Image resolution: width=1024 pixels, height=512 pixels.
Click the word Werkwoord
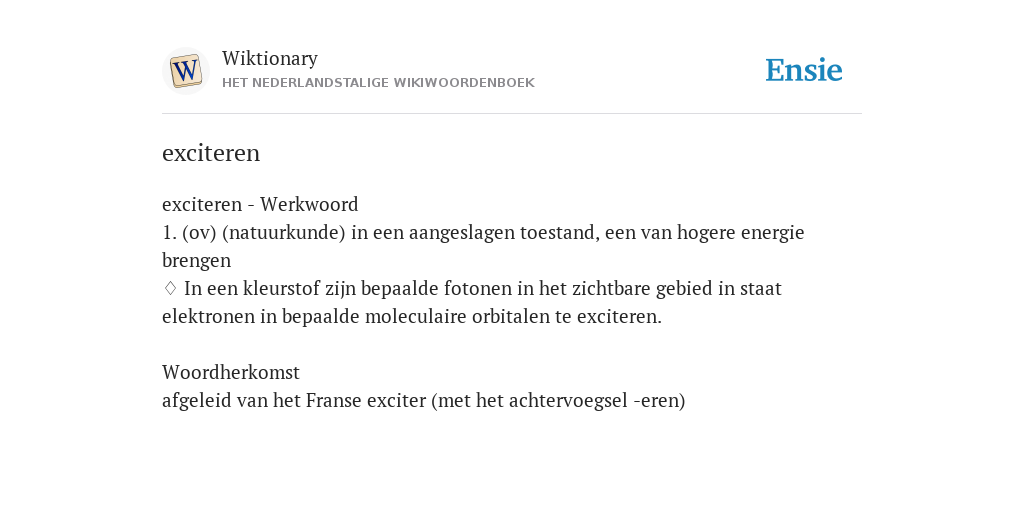point(310,204)
